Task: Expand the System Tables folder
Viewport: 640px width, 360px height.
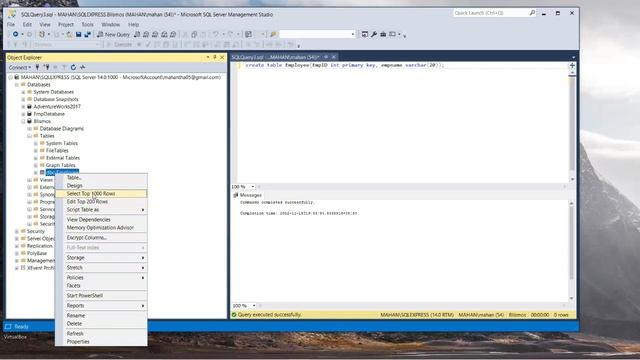Action: pyautogui.click(x=36, y=144)
